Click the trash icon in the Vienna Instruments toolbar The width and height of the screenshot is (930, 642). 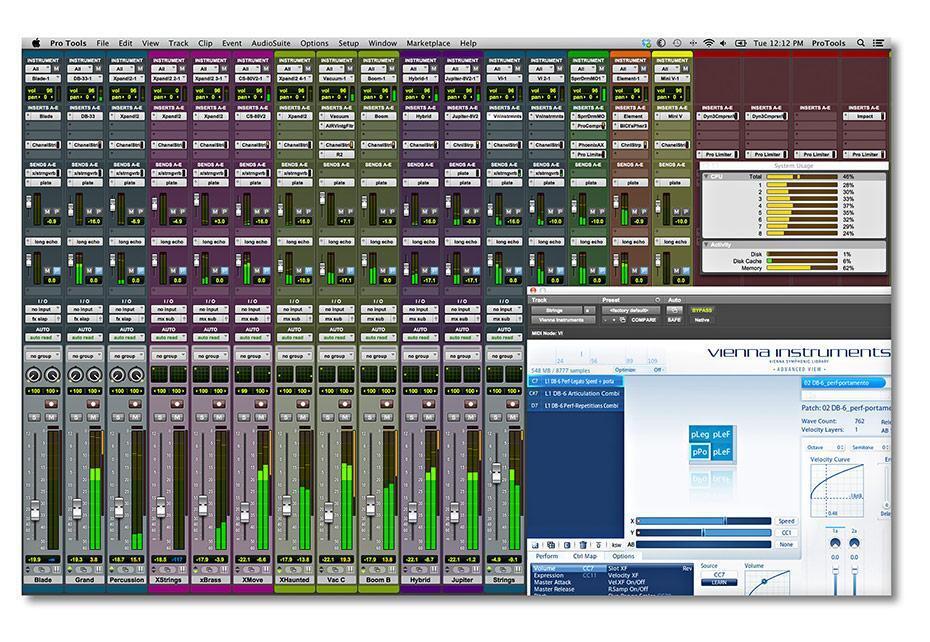pos(584,543)
